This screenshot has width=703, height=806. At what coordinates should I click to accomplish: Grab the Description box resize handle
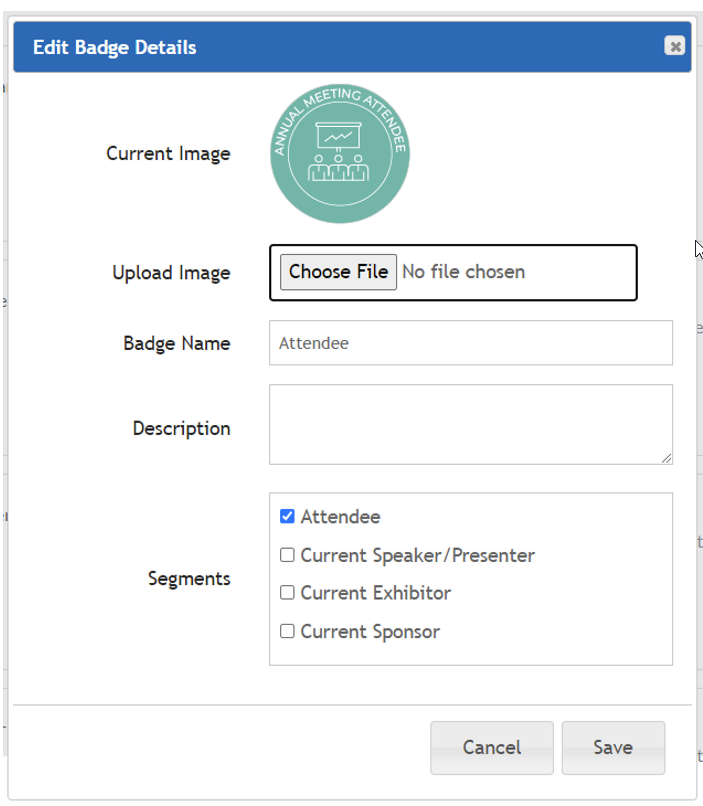point(666,458)
